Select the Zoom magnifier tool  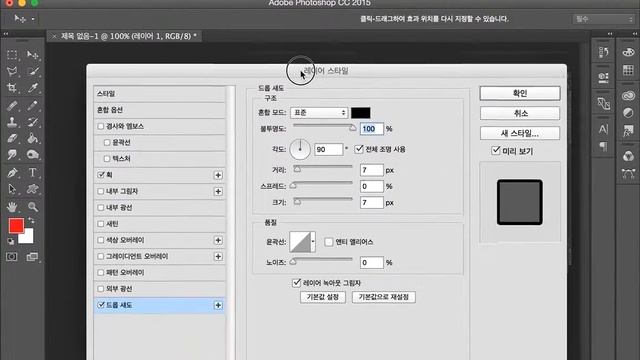(x=33, y=207)
